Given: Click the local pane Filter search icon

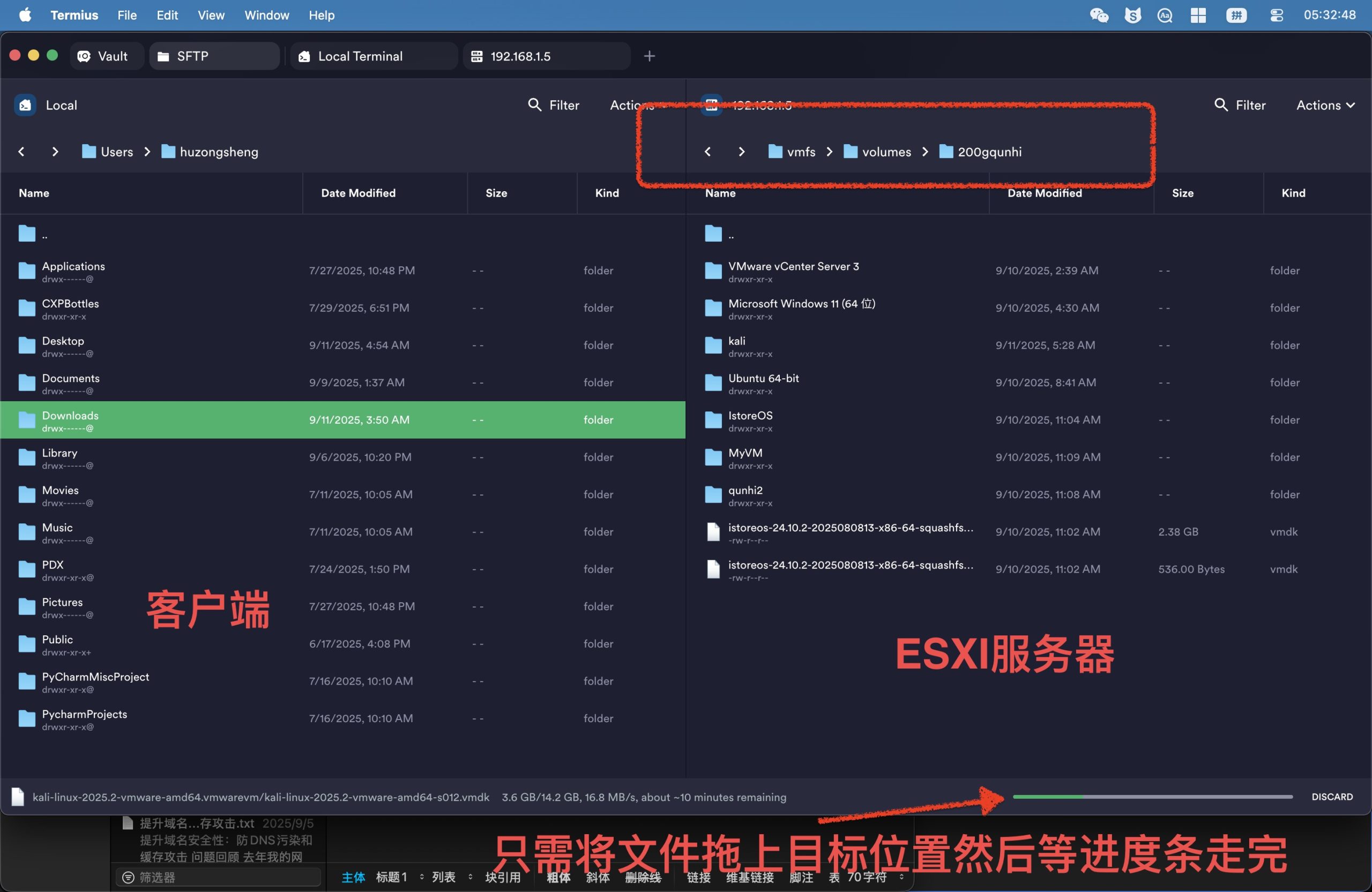Looking at the screenshot, I should pyautogui.click(x=534, y=105).
